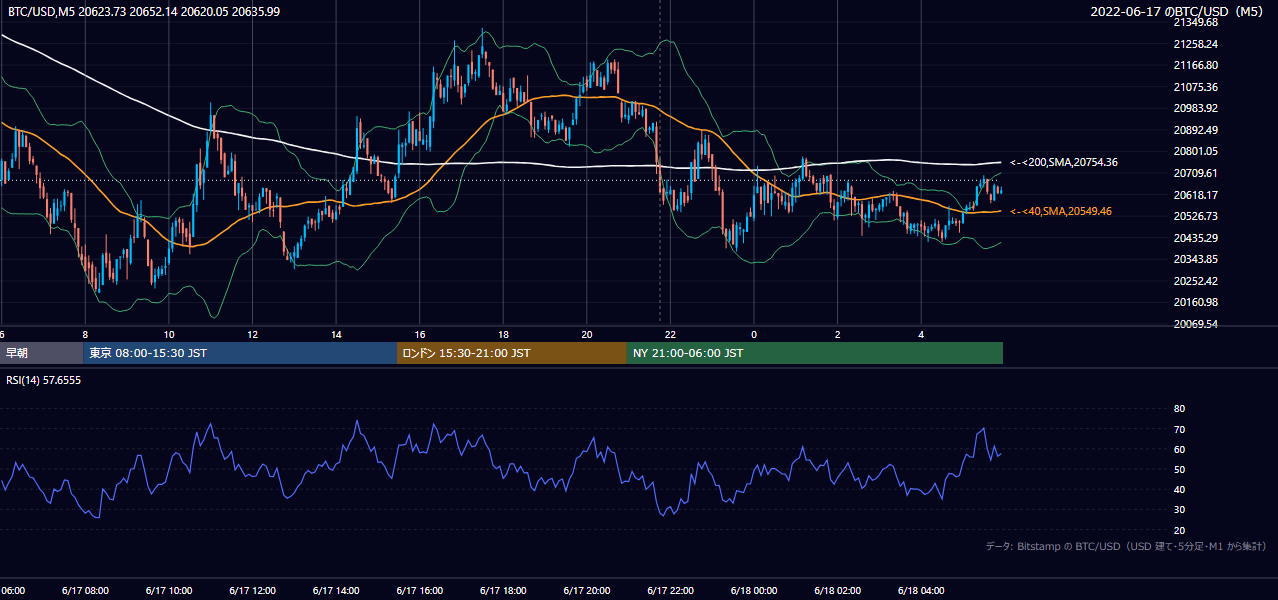
Task: Click the 6/17 22:00 time label
Action: click(x=670, y=590)
